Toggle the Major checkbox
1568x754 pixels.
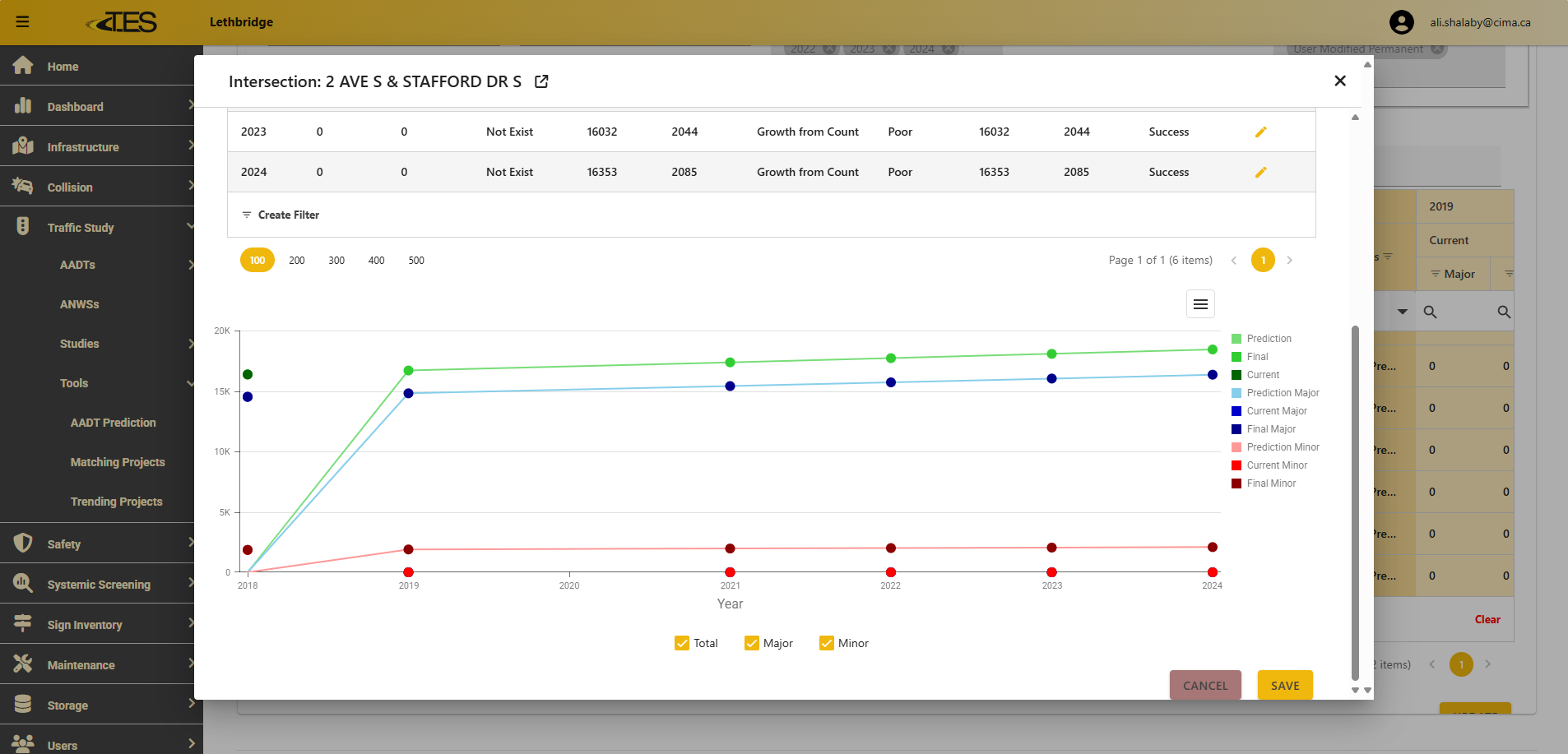coord(752,643)
